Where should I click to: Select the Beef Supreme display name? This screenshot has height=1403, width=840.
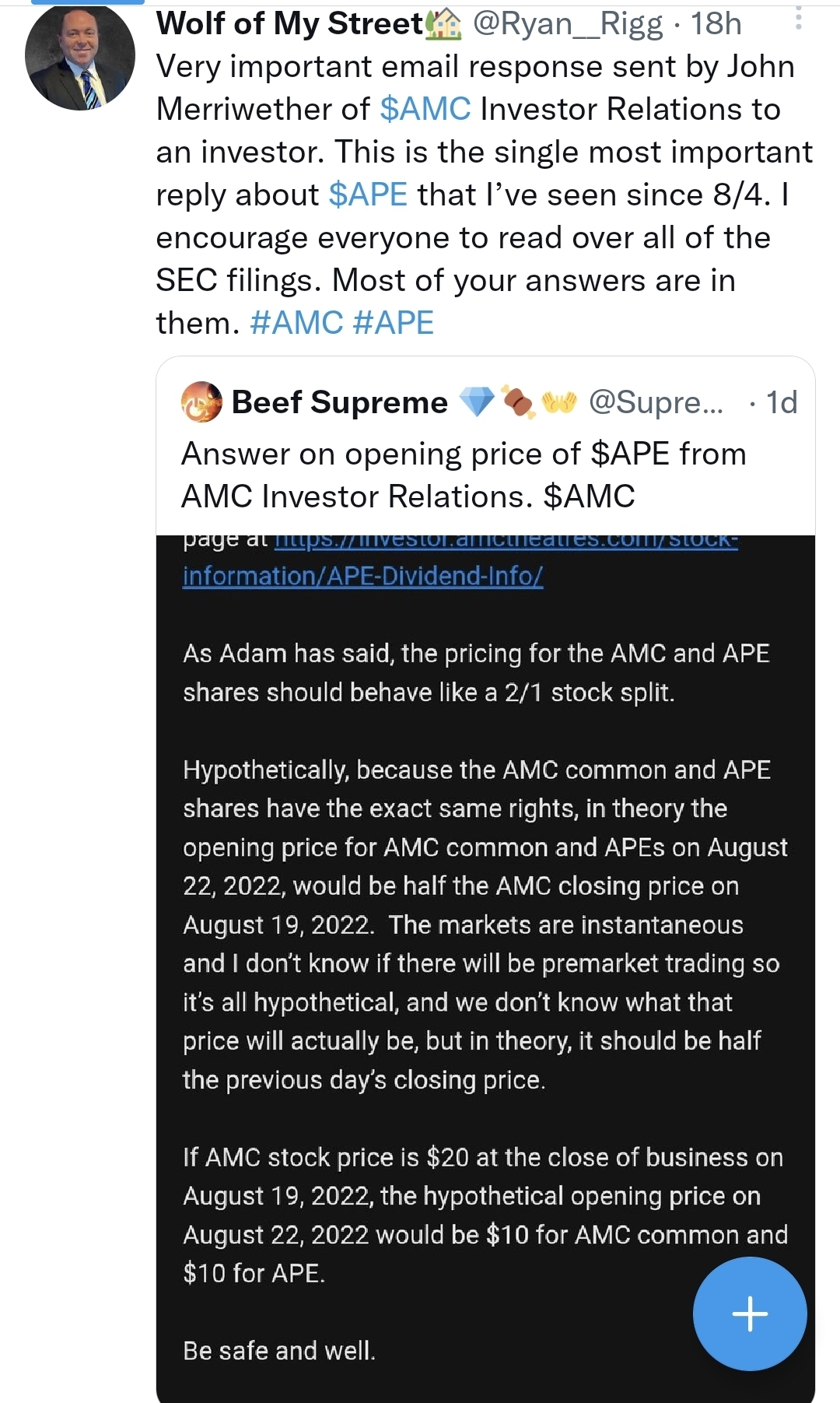340,402
